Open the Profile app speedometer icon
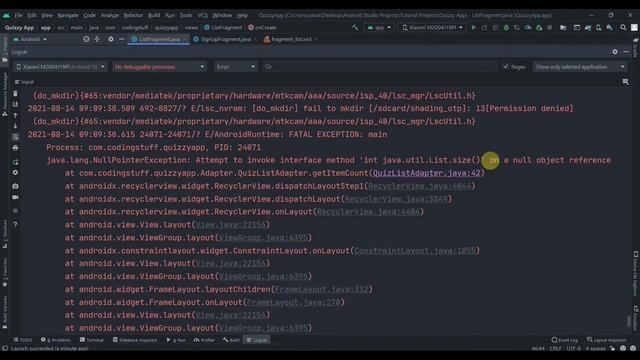Image resolution: width=640 pixels, height=360 pixels. pyautogui.click(x=528, y=28)
